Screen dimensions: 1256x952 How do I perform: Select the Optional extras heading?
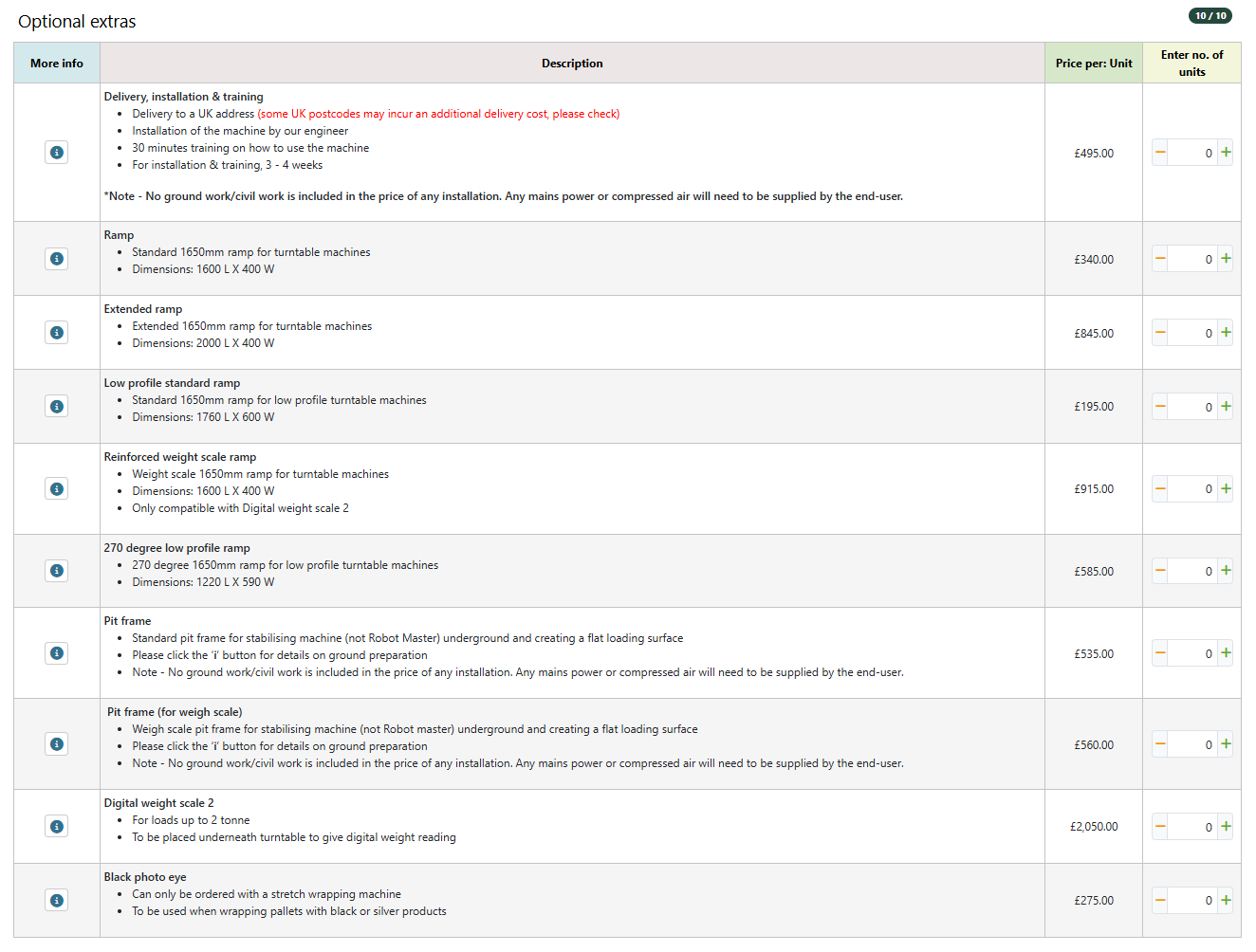(77, 22)
